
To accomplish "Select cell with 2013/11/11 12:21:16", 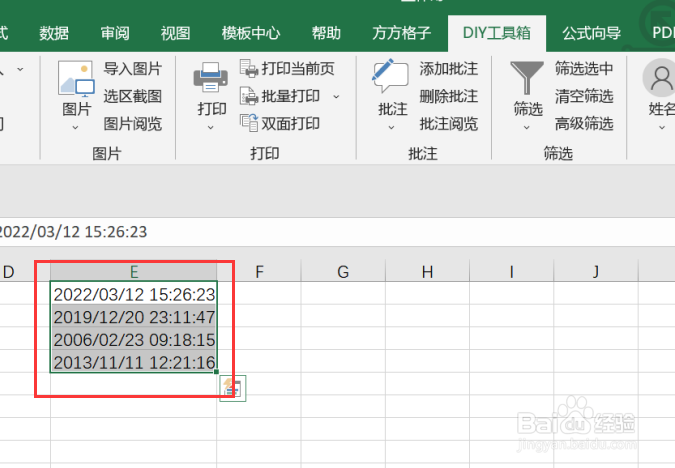I will coord(133,361).
